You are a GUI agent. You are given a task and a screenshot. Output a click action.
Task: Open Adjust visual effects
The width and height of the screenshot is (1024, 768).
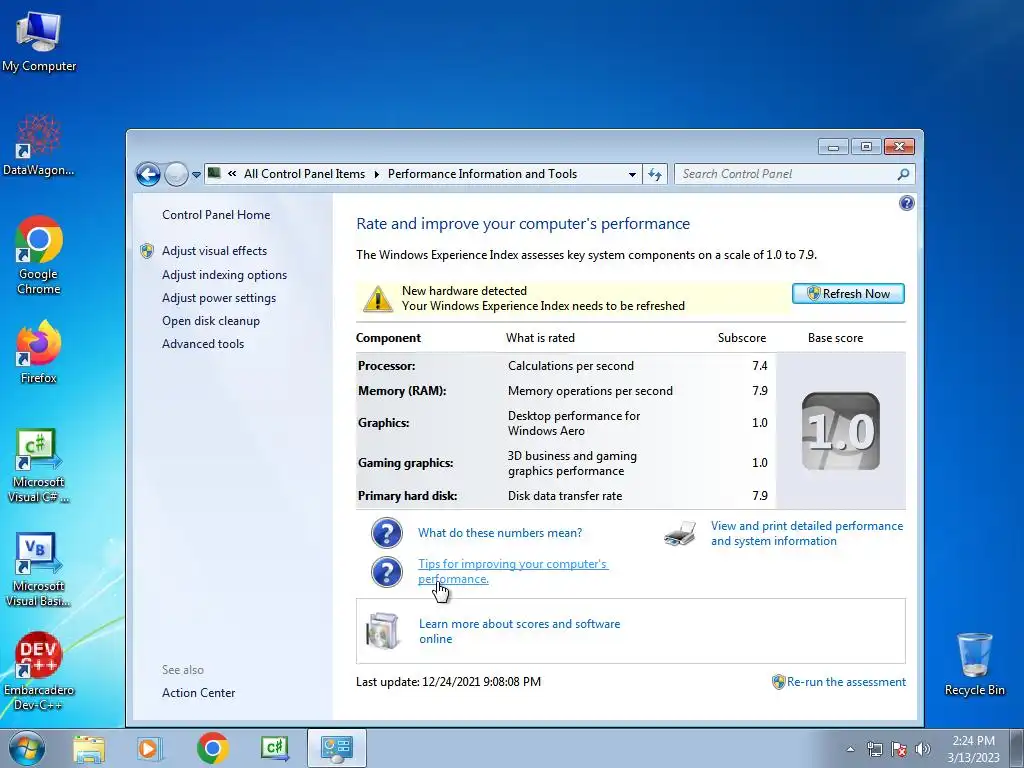(214, 251)
